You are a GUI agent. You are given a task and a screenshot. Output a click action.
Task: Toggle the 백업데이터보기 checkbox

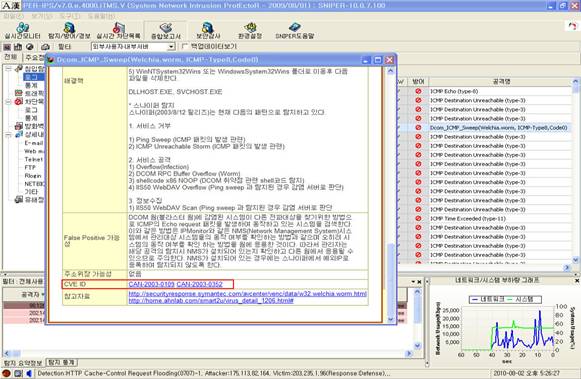(x=185, y=46)
